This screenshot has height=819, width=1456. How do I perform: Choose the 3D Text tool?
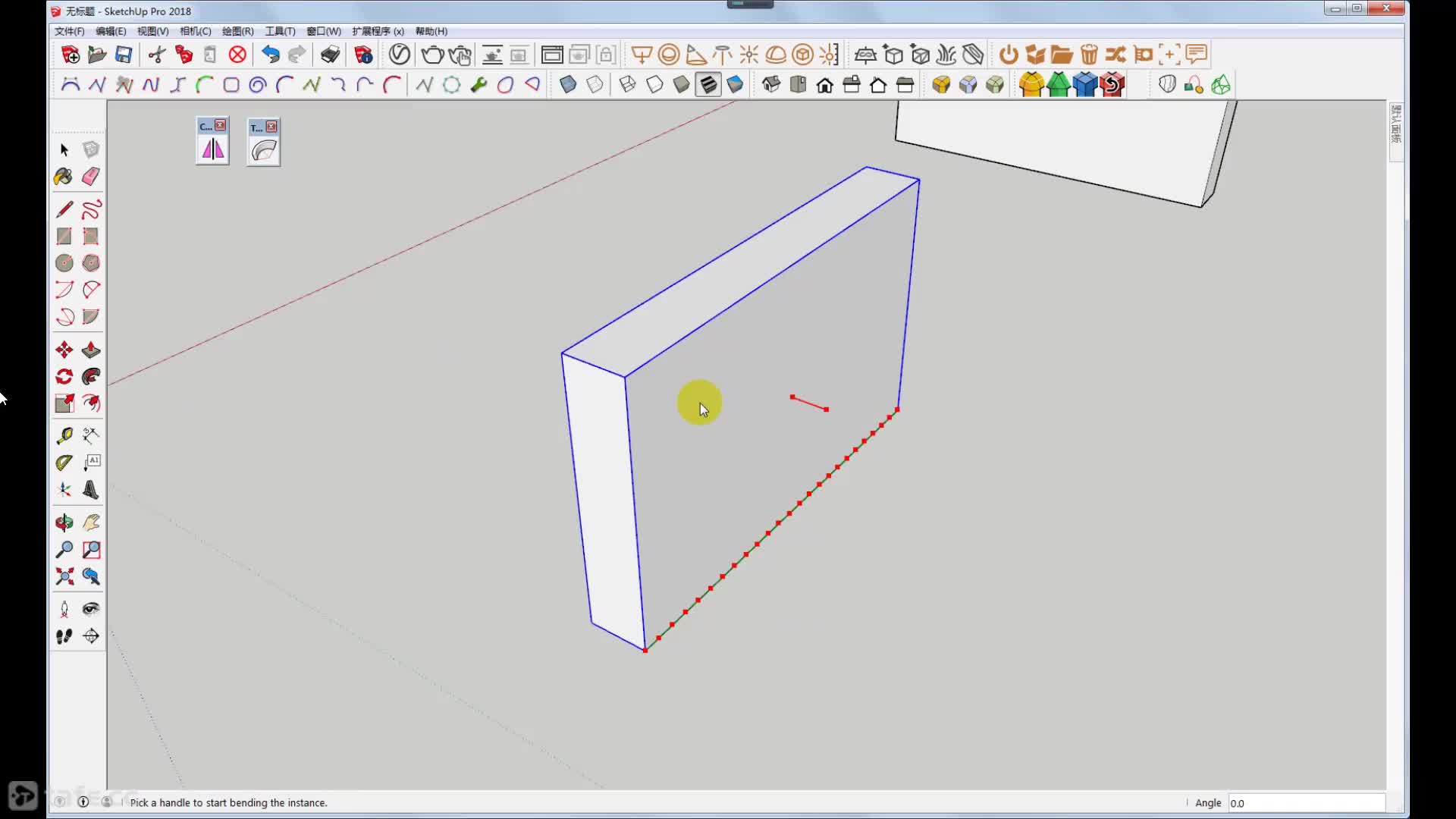tap(91, 489)
